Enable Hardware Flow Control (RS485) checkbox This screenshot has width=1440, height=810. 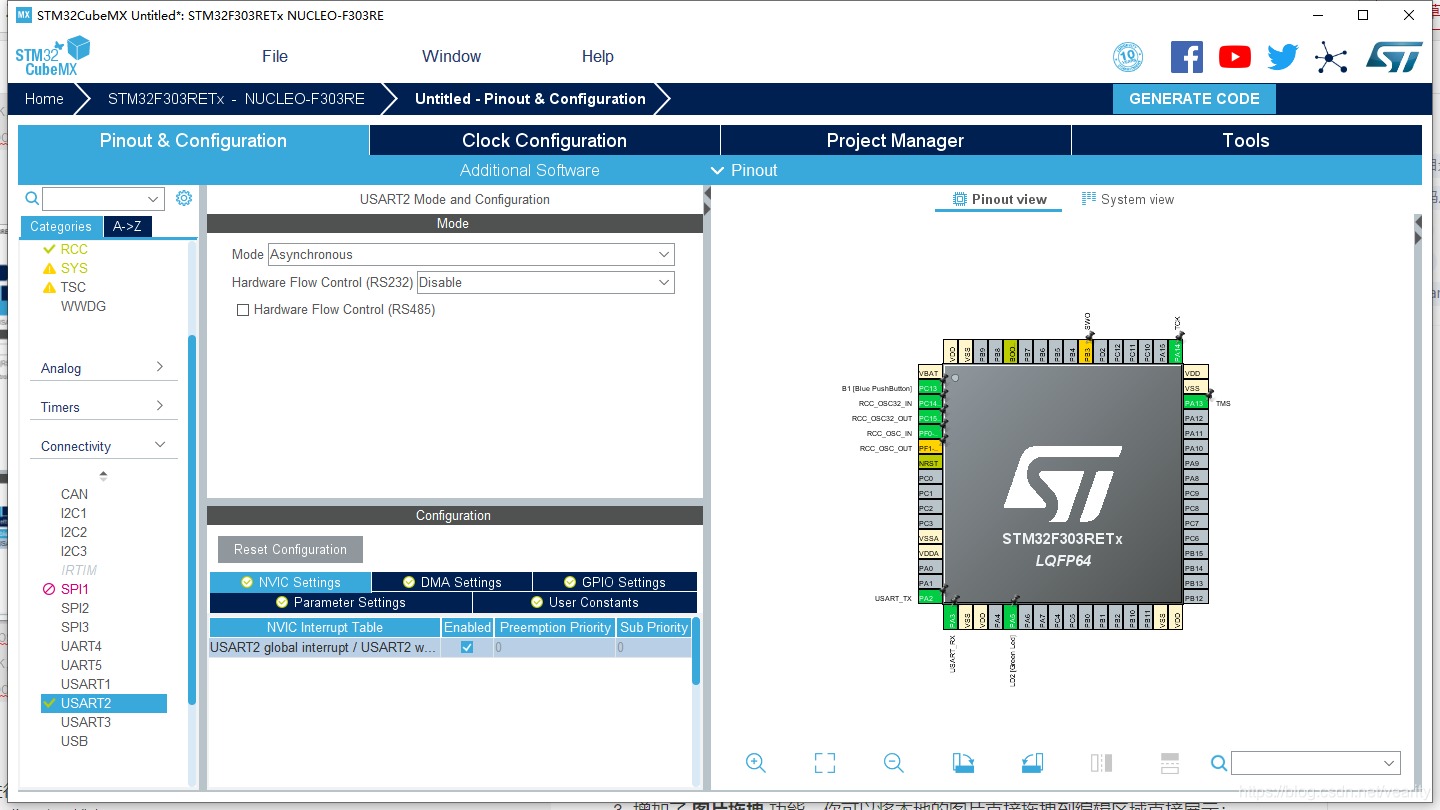242,310
